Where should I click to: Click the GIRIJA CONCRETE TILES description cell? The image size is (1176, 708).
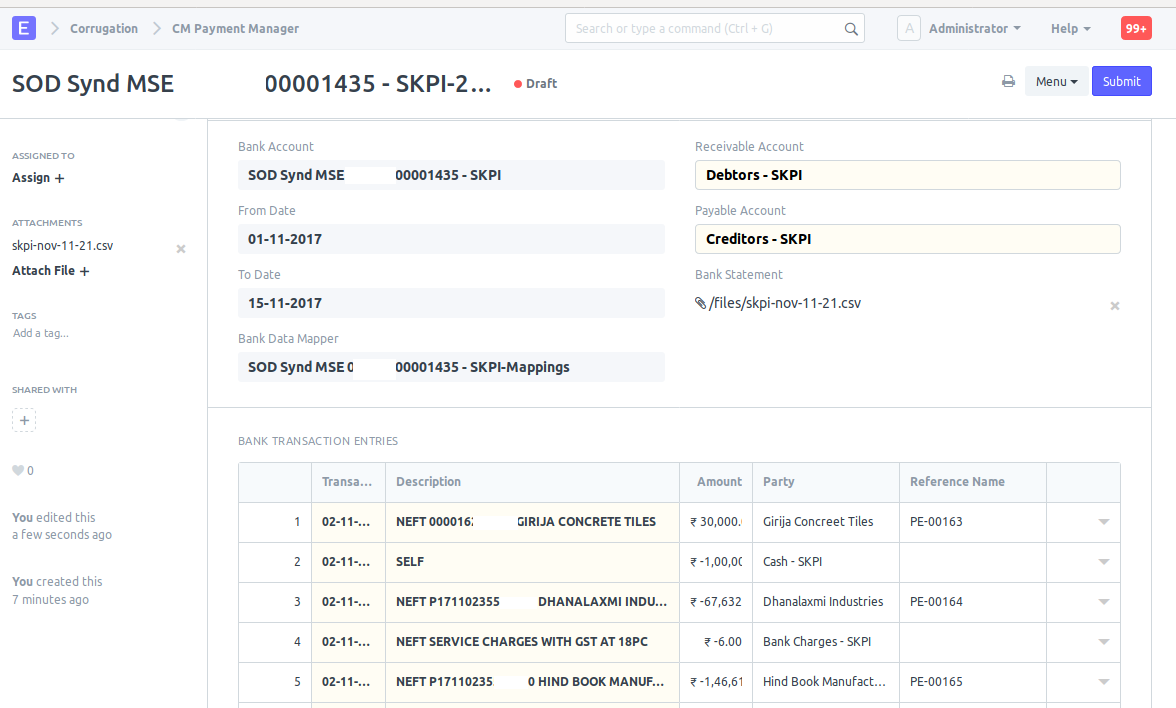coord(532,522)
